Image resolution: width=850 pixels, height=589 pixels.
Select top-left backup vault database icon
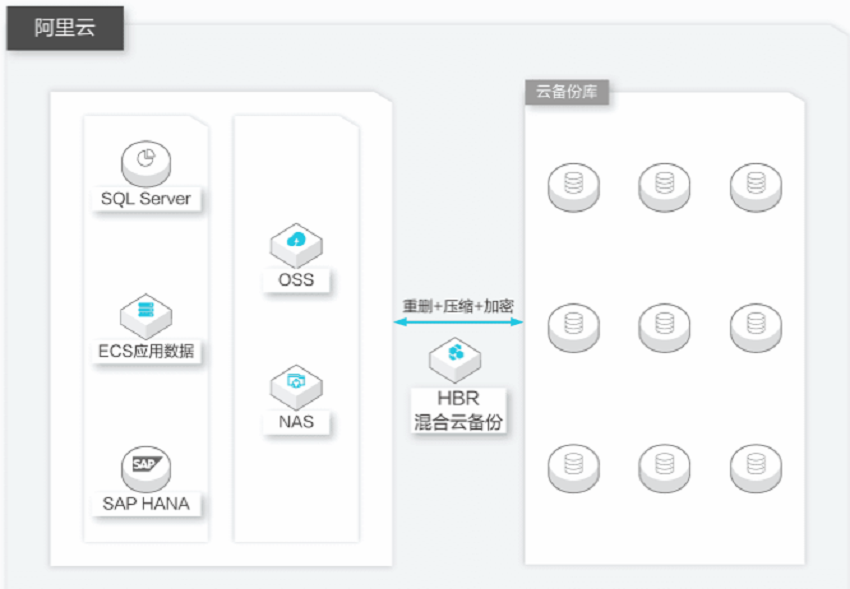click(x=574, y=187)
